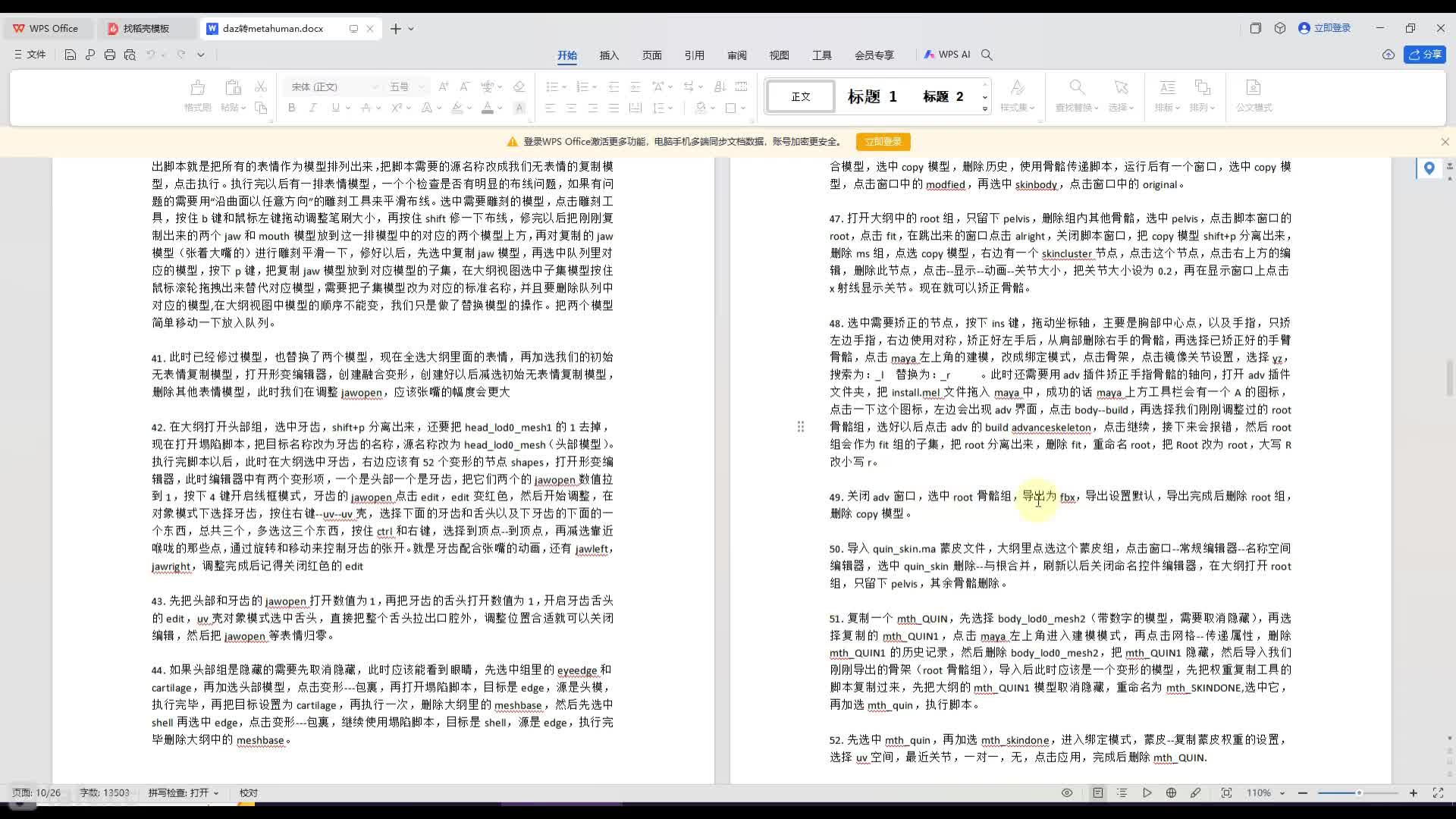Viewport: 1456px width, 819px height.
Task: Click the fit-page focus icon in status bar
Action: [x=1226, y=792]
